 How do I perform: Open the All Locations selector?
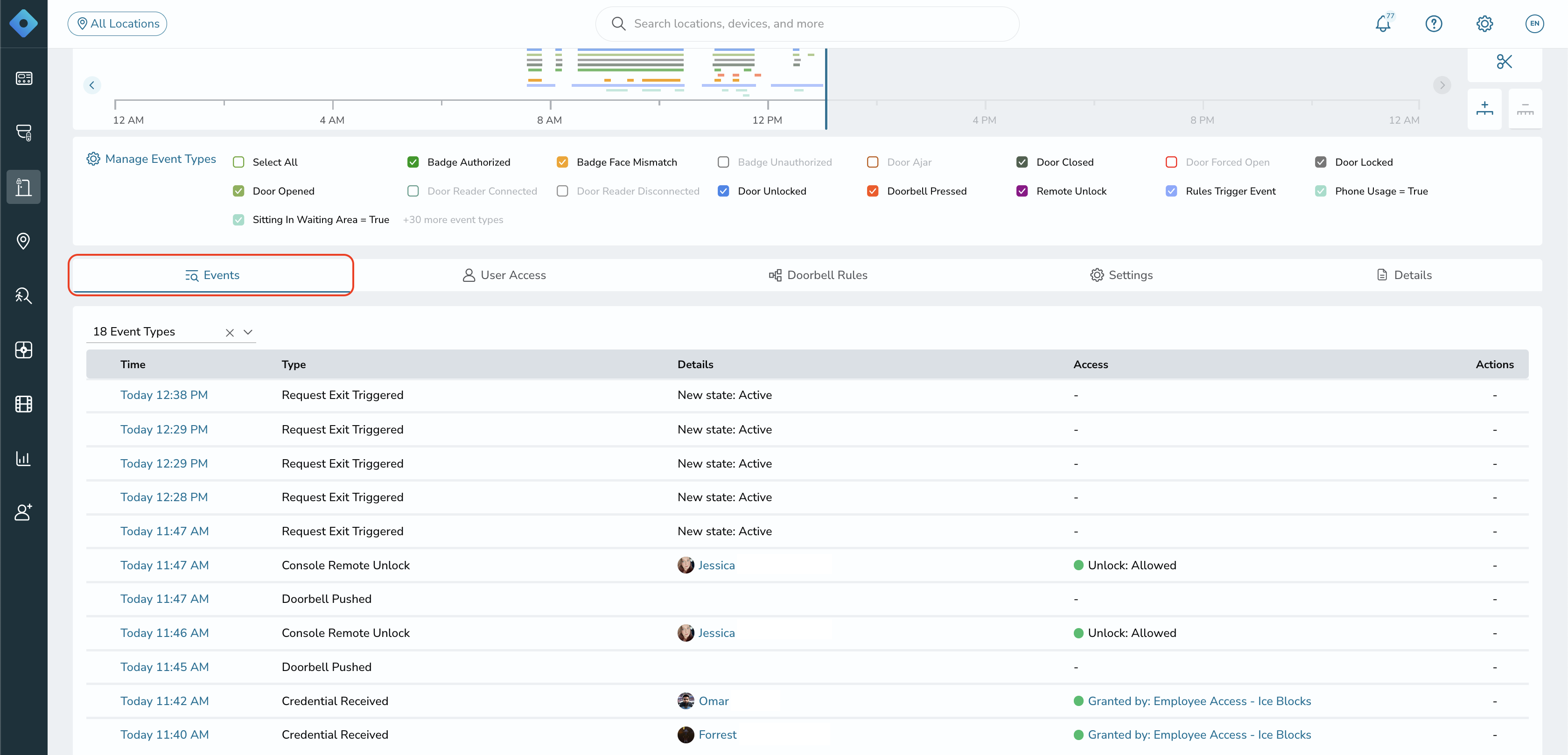pyautogui.click(x=118, y=24)
